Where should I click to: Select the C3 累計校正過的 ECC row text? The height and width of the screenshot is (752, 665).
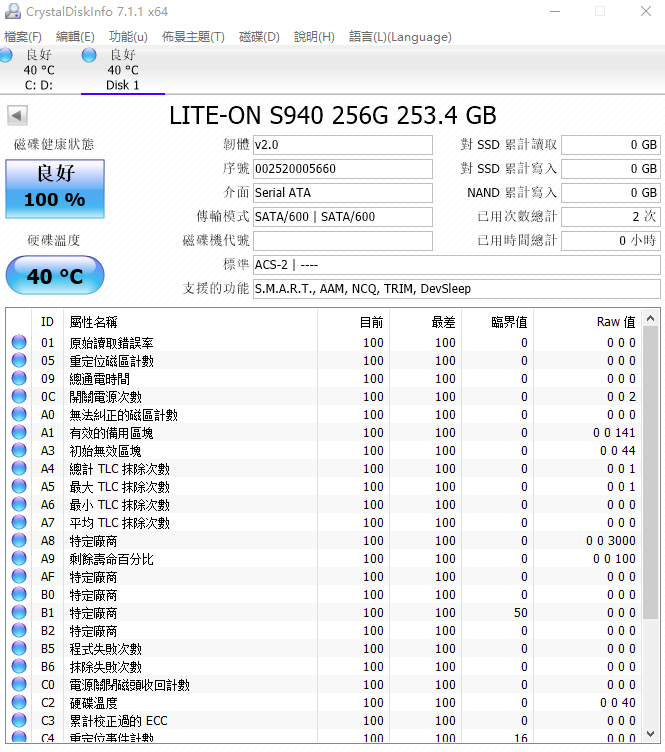click(118, 720)
